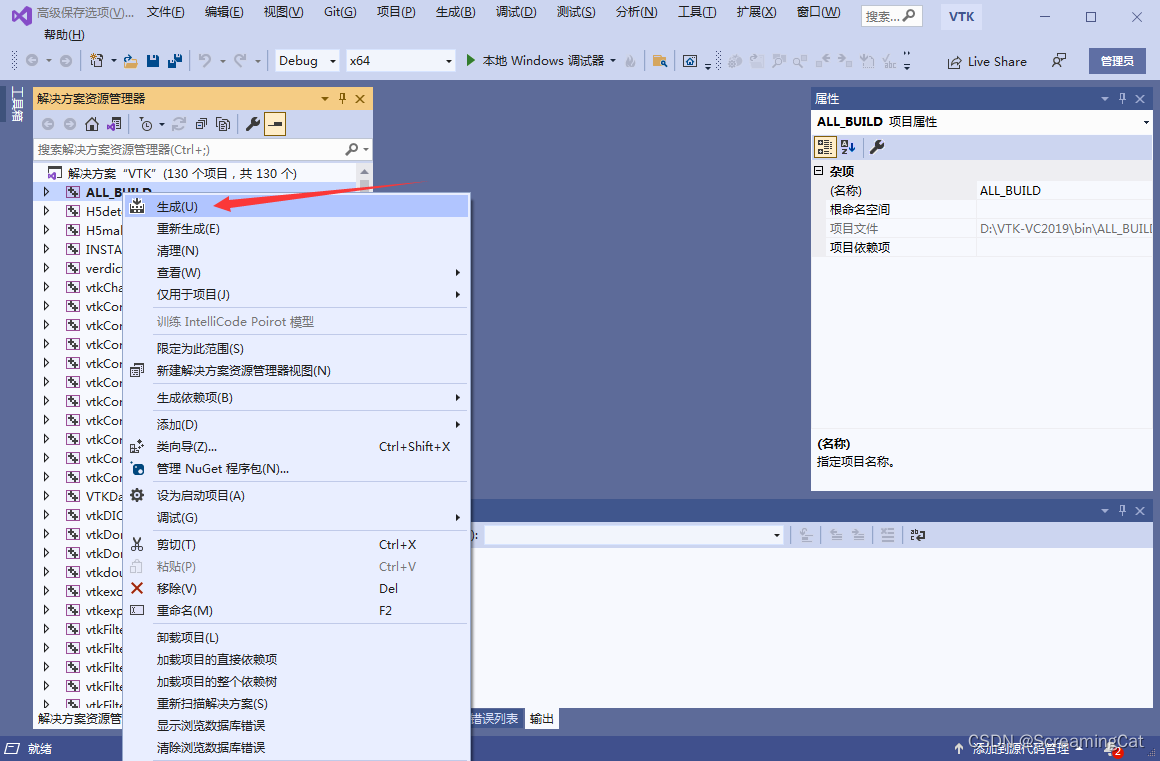Click the Live Share icon

tap(987, 61)
